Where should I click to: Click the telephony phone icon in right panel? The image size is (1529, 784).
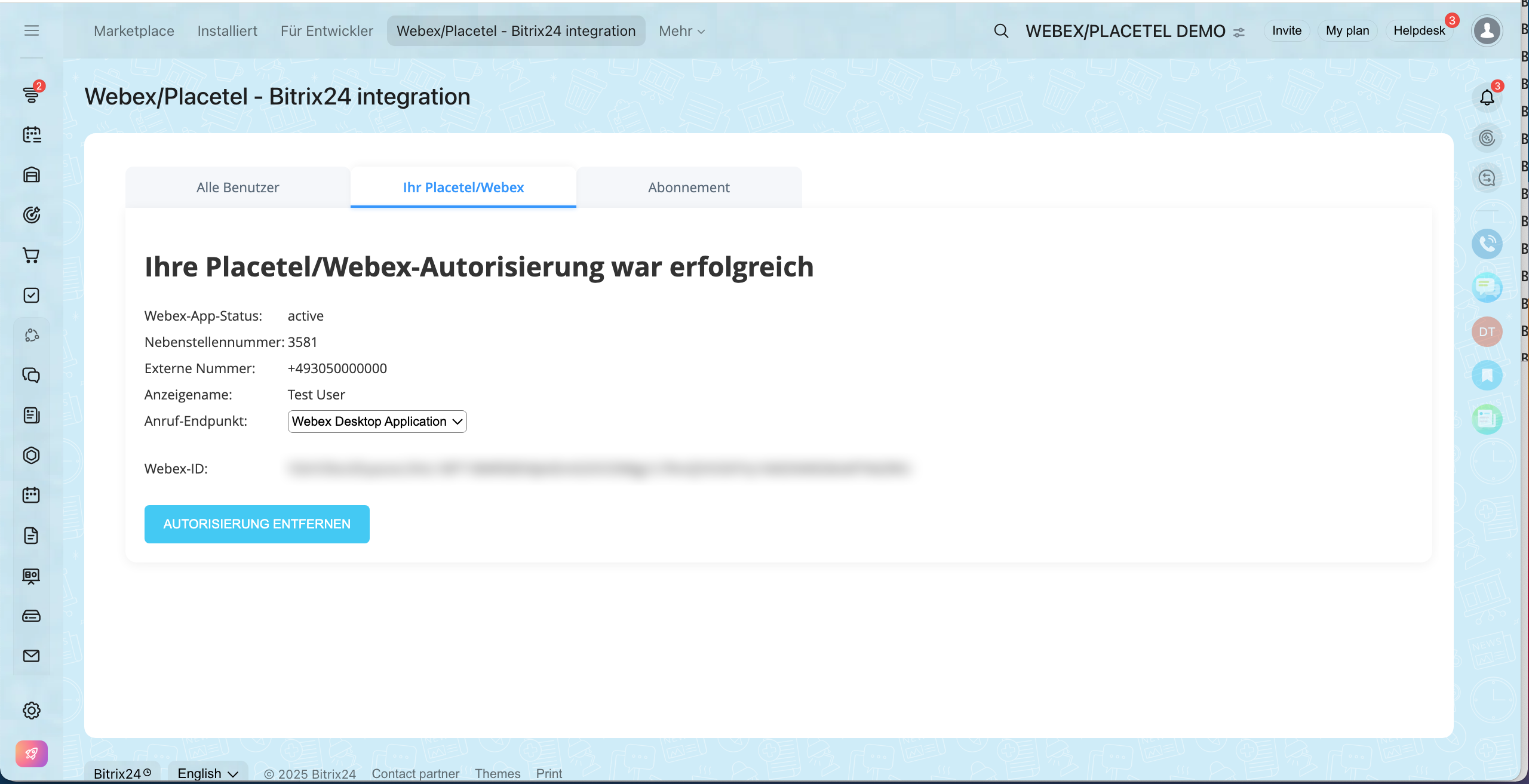coord(1487,244)
